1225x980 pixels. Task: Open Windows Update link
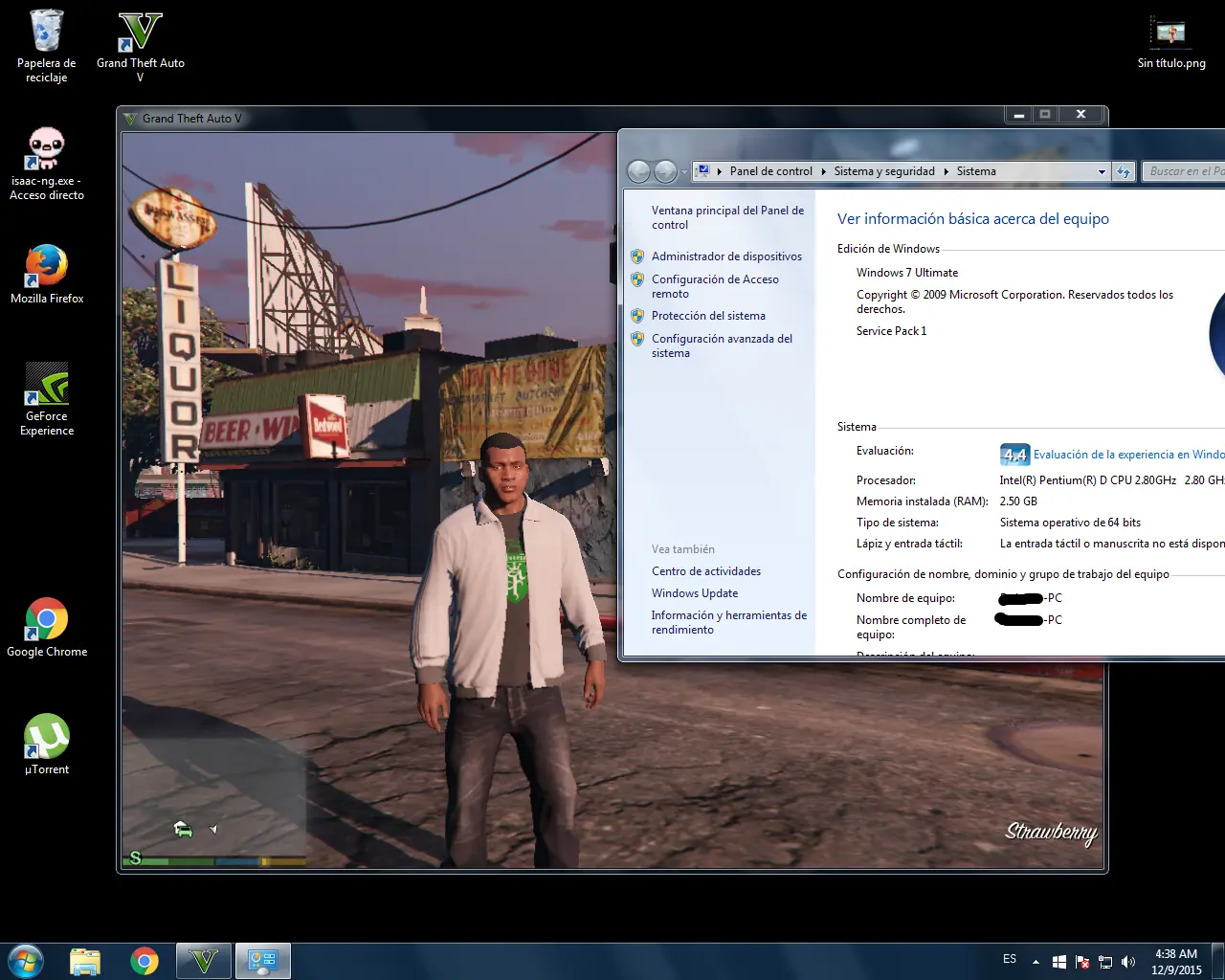[x=695, y=593]
